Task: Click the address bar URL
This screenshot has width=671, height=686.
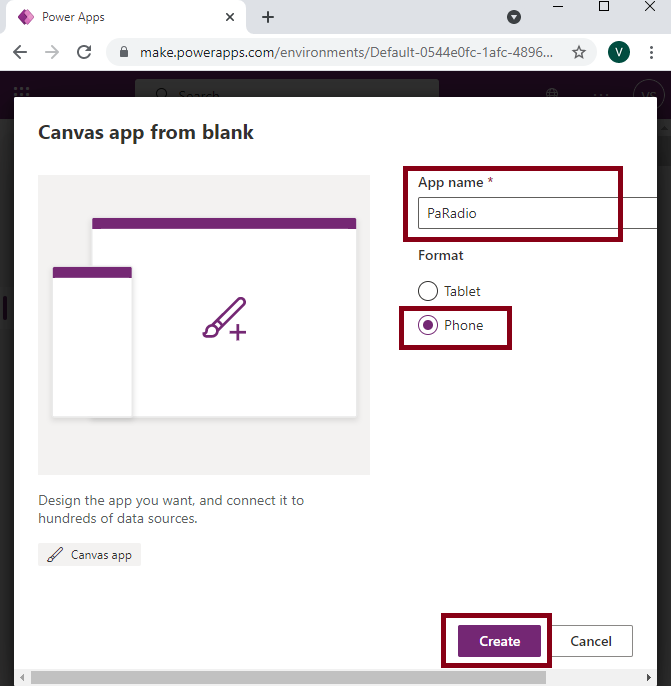Action: (345, 52)
